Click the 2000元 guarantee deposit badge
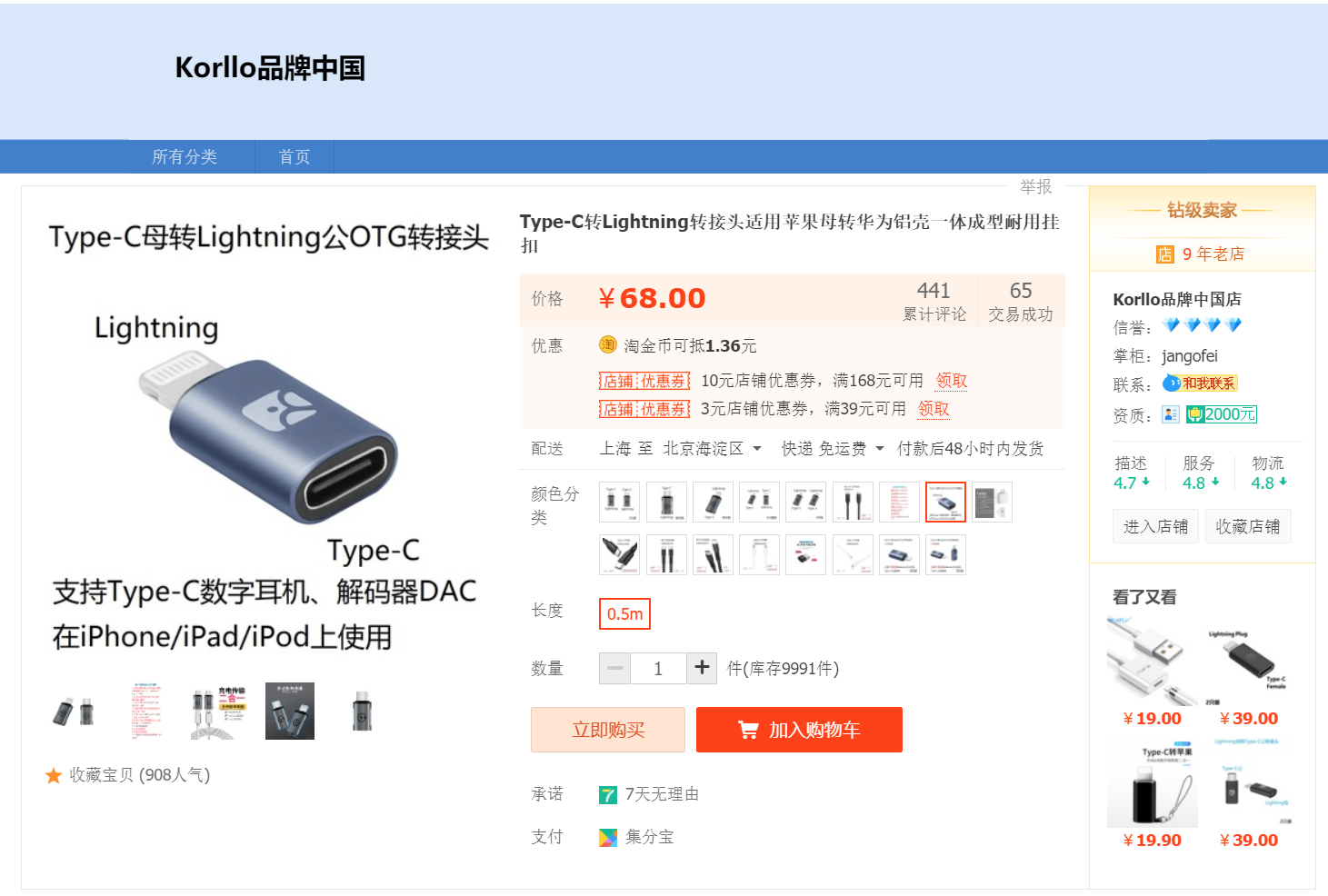 1222,414
